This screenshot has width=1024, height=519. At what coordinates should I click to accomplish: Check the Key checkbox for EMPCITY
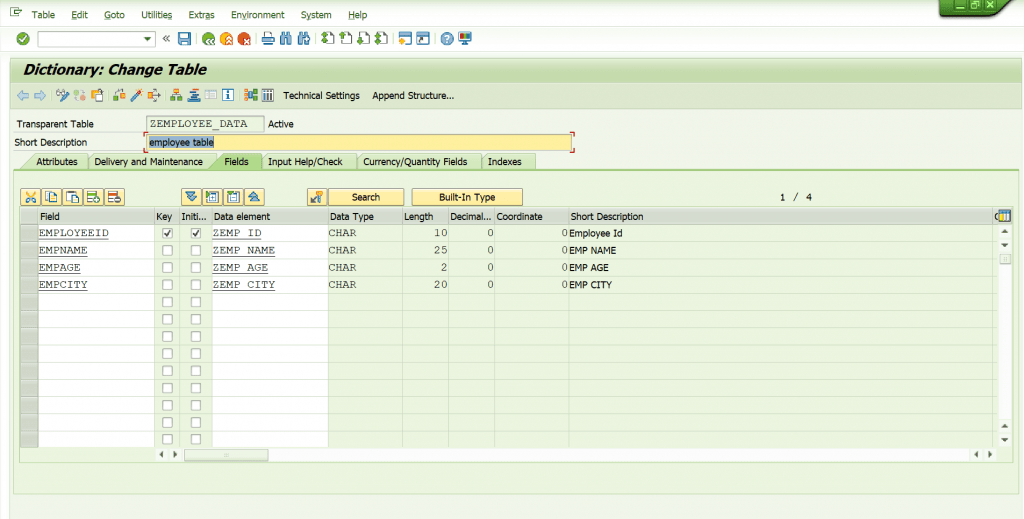click(x=168, y=285)
